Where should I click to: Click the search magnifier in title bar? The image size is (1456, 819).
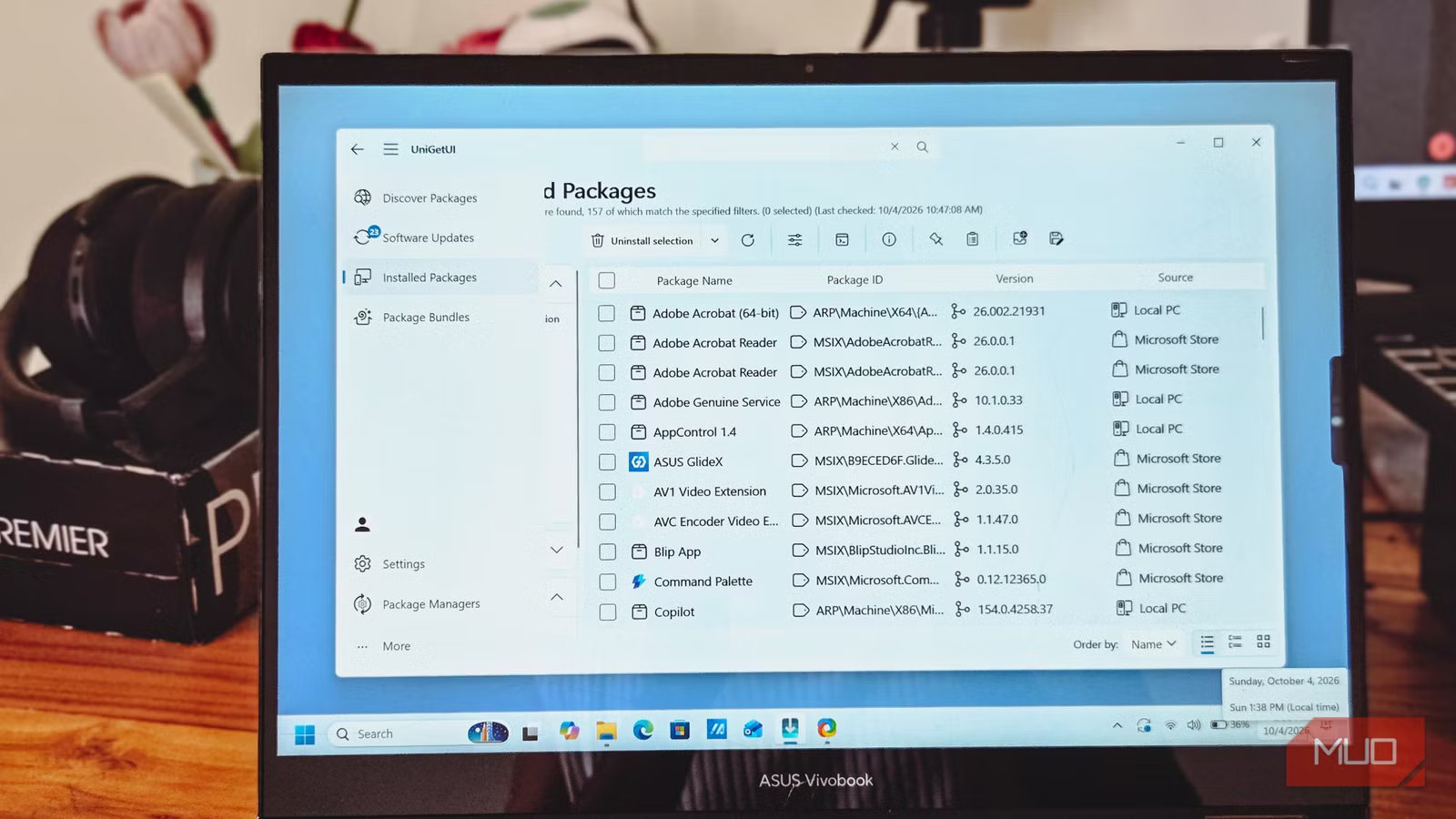tap(923, 147)
